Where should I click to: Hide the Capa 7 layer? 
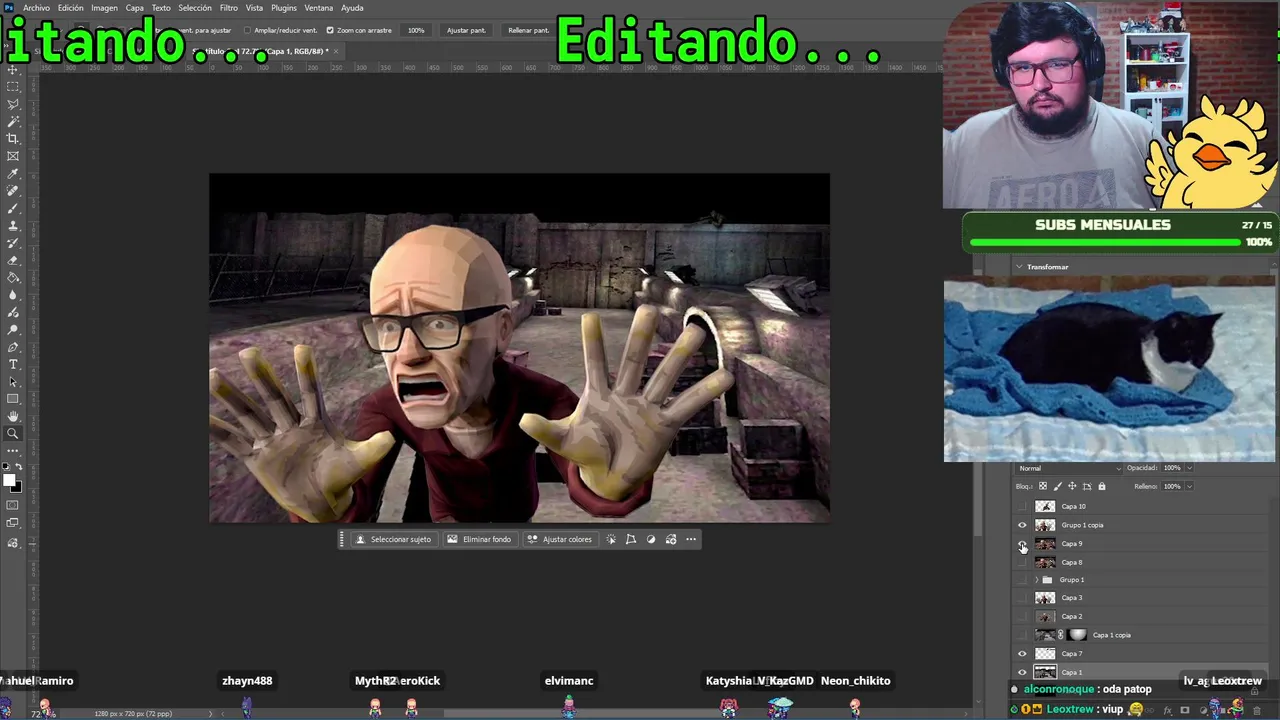(x=1022, y=654)
